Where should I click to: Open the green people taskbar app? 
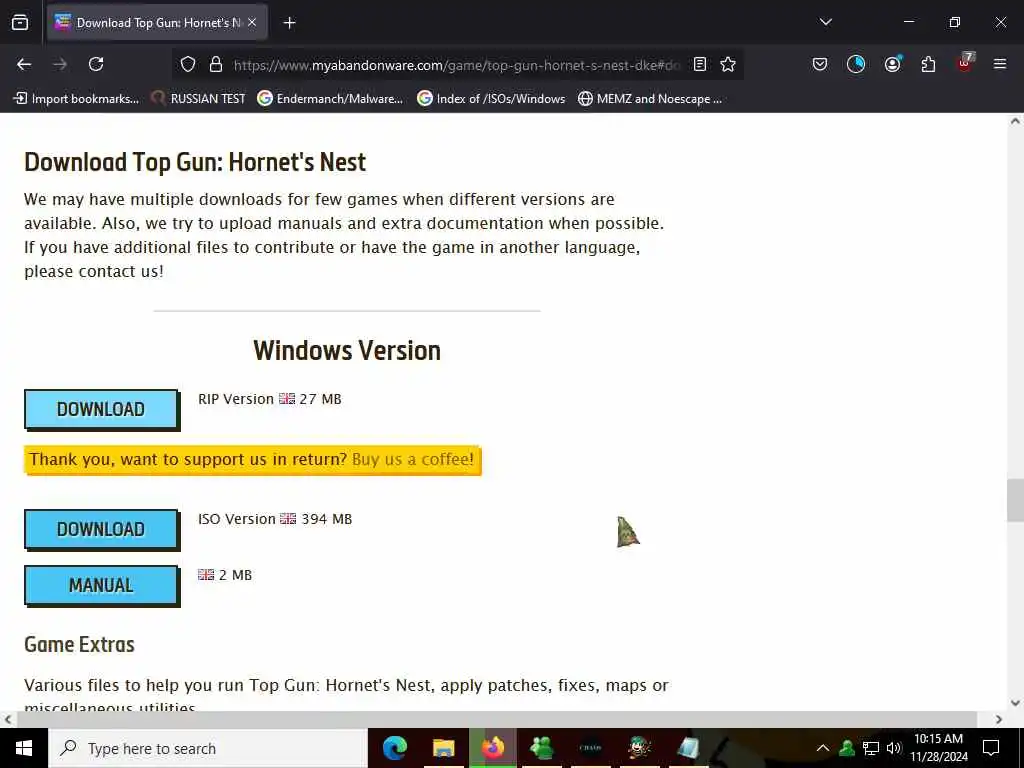[541, 748]
